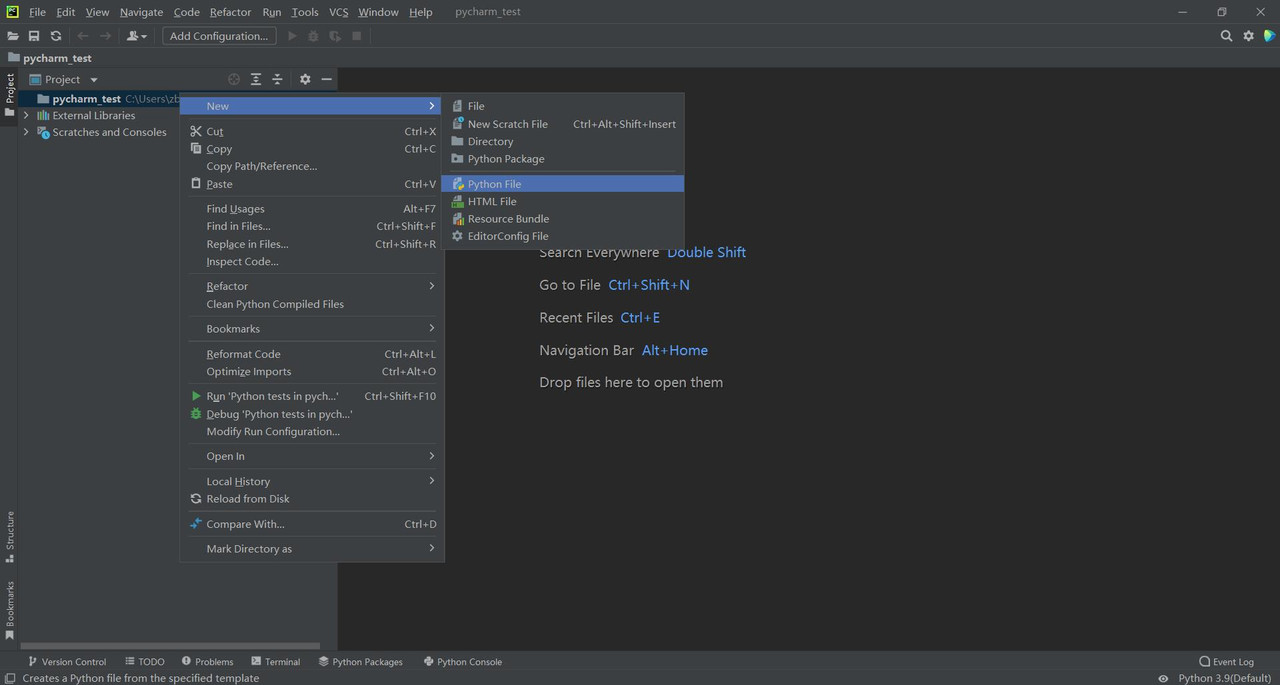Open the Python Console tool window tab
The image size is (1280, 685).
click(x=462, y=662)
